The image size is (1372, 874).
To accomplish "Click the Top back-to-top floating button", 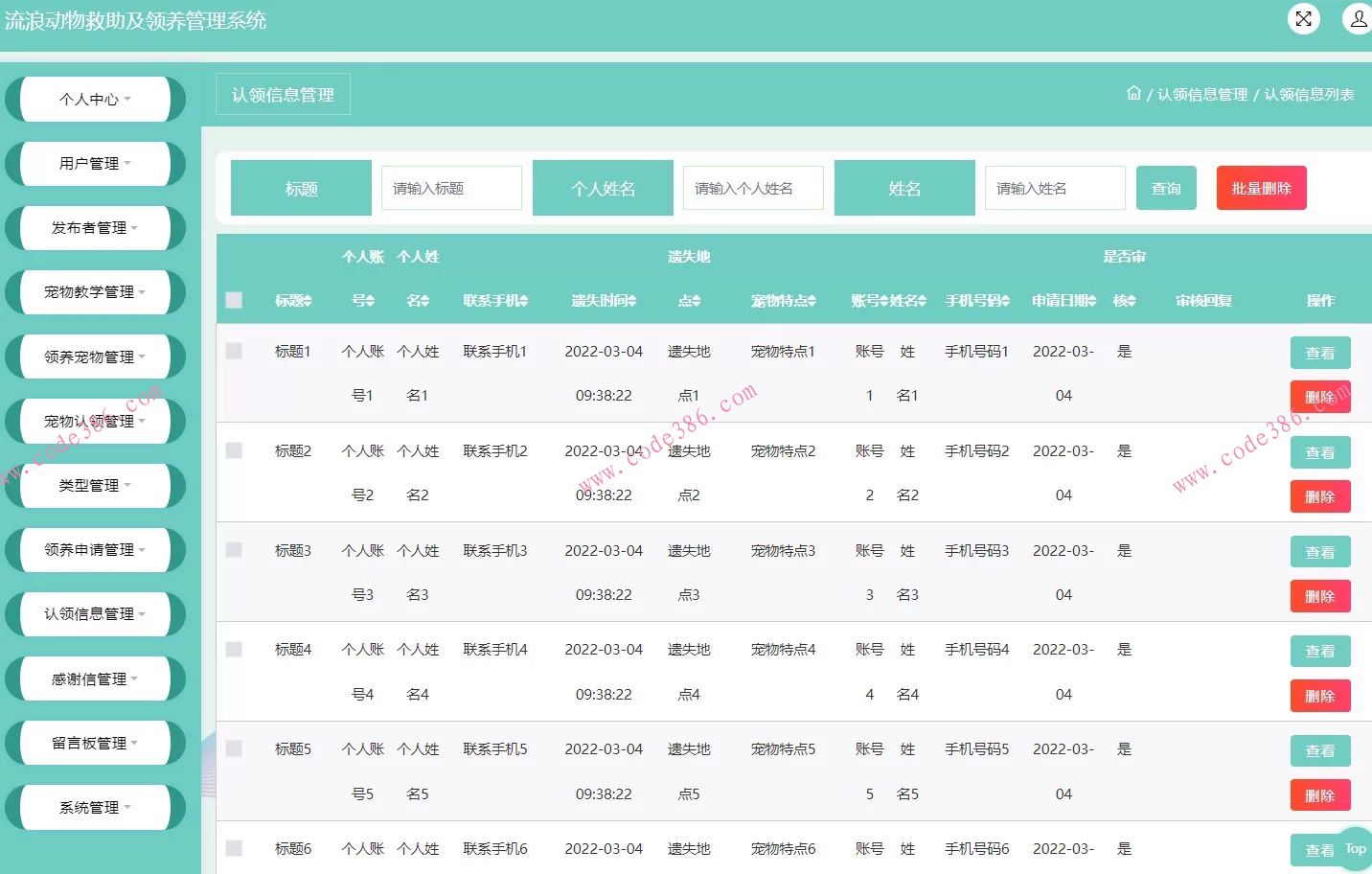I will tap(1355, 848).
